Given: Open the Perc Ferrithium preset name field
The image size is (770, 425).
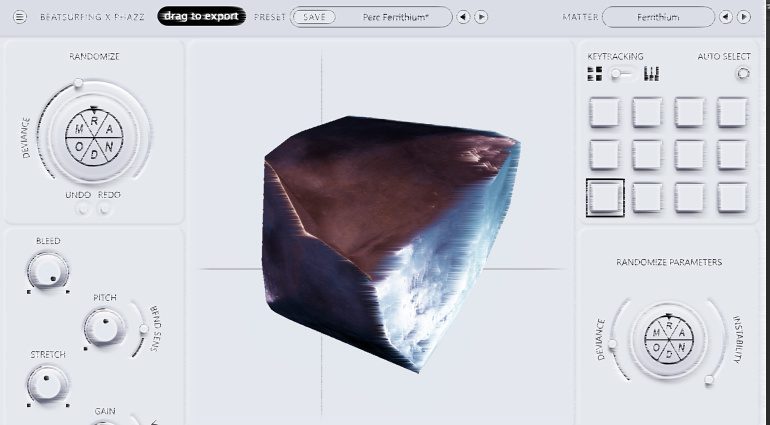Looking at the screenshot, I should click(x=395, y=17).
